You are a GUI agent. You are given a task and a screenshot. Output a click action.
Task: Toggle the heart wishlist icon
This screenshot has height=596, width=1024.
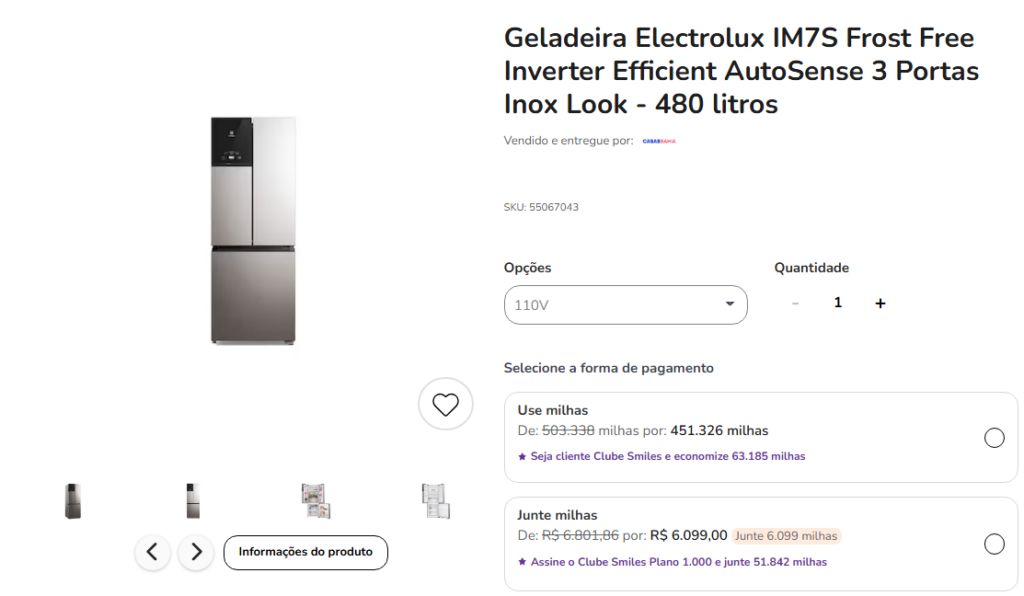coord(445,404)
